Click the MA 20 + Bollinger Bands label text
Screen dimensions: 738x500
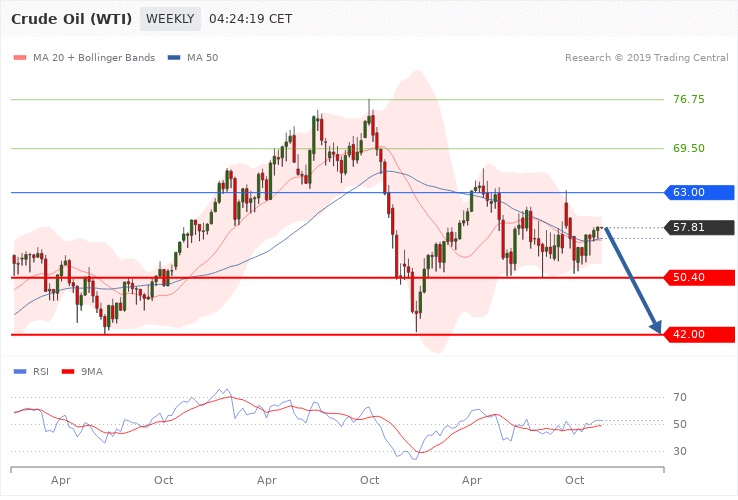[95, 58]
